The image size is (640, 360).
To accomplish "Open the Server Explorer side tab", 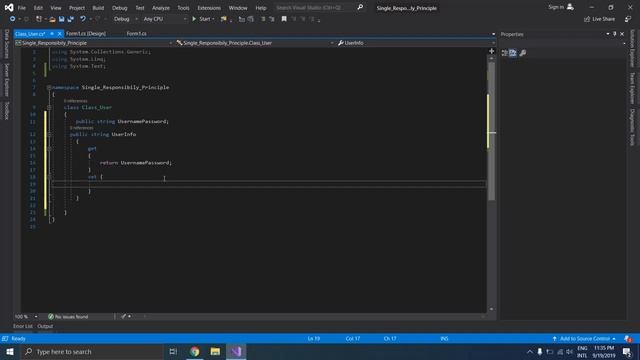I will click(x=7, y=80).
